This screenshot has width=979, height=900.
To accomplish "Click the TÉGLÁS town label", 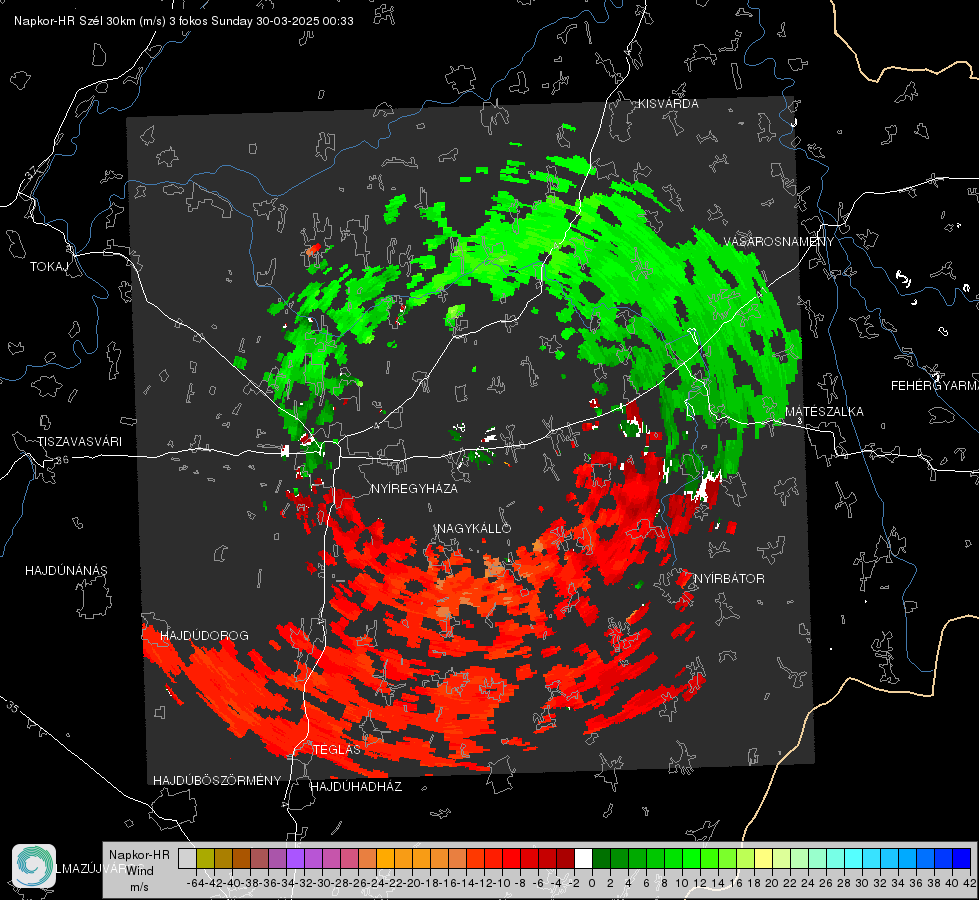I will (337, 750).
